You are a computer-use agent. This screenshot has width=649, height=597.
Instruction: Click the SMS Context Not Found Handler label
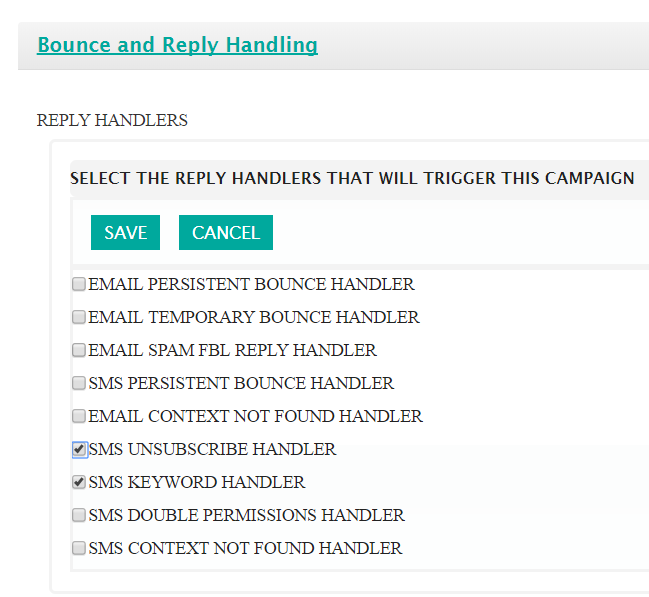click(245, 549)
